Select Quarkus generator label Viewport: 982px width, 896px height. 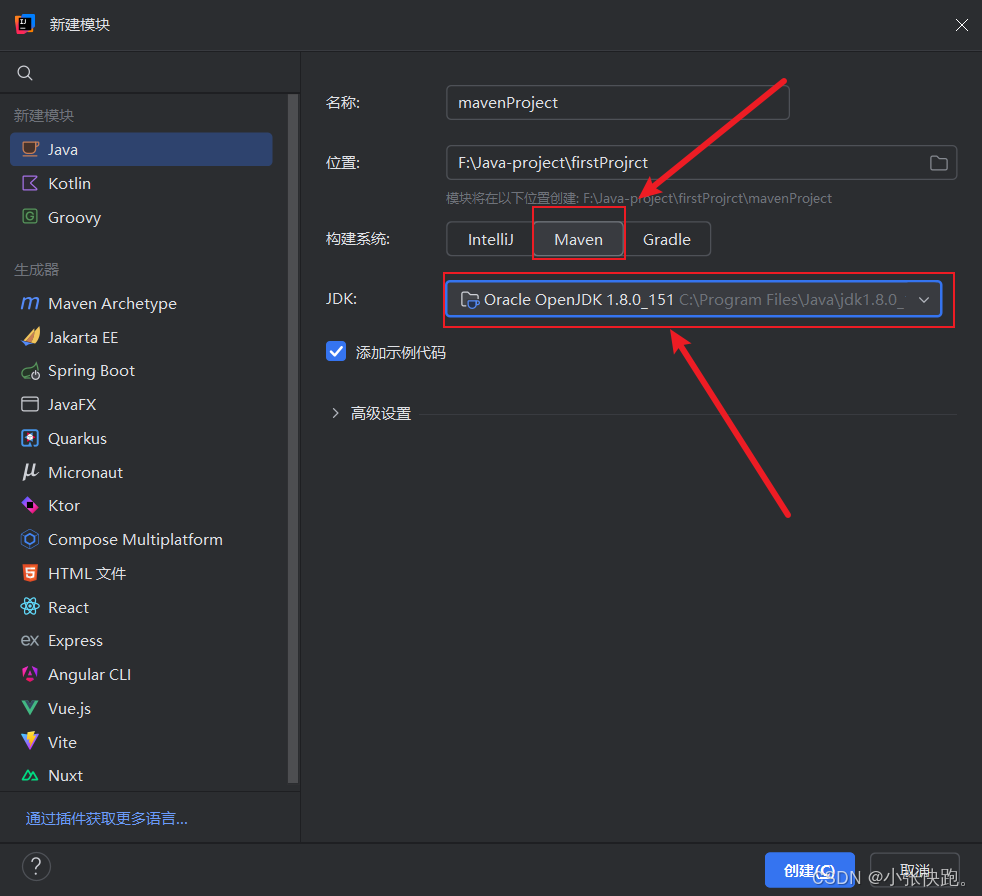(77, 438)
